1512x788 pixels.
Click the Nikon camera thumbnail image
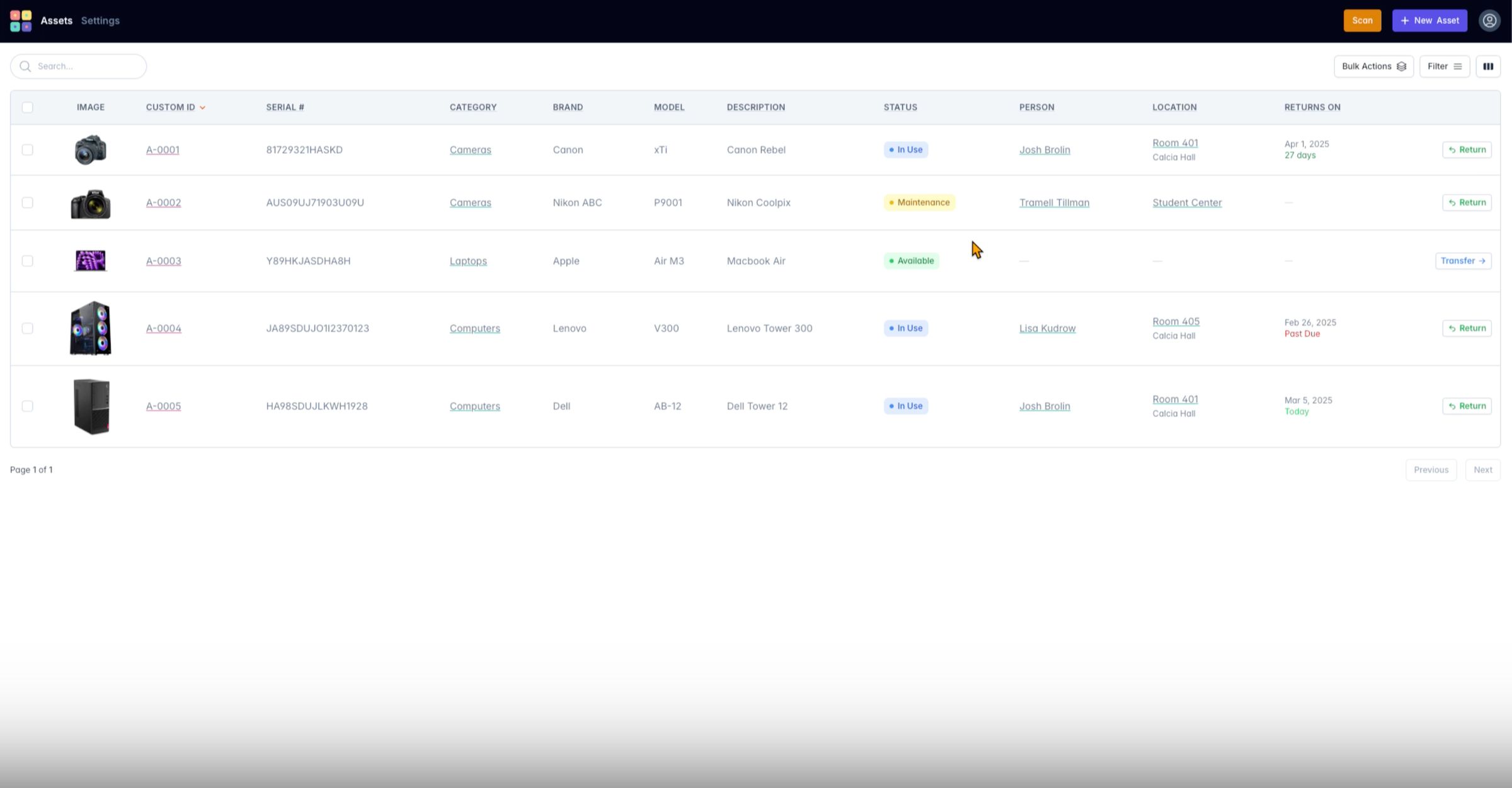pos(91,202)
